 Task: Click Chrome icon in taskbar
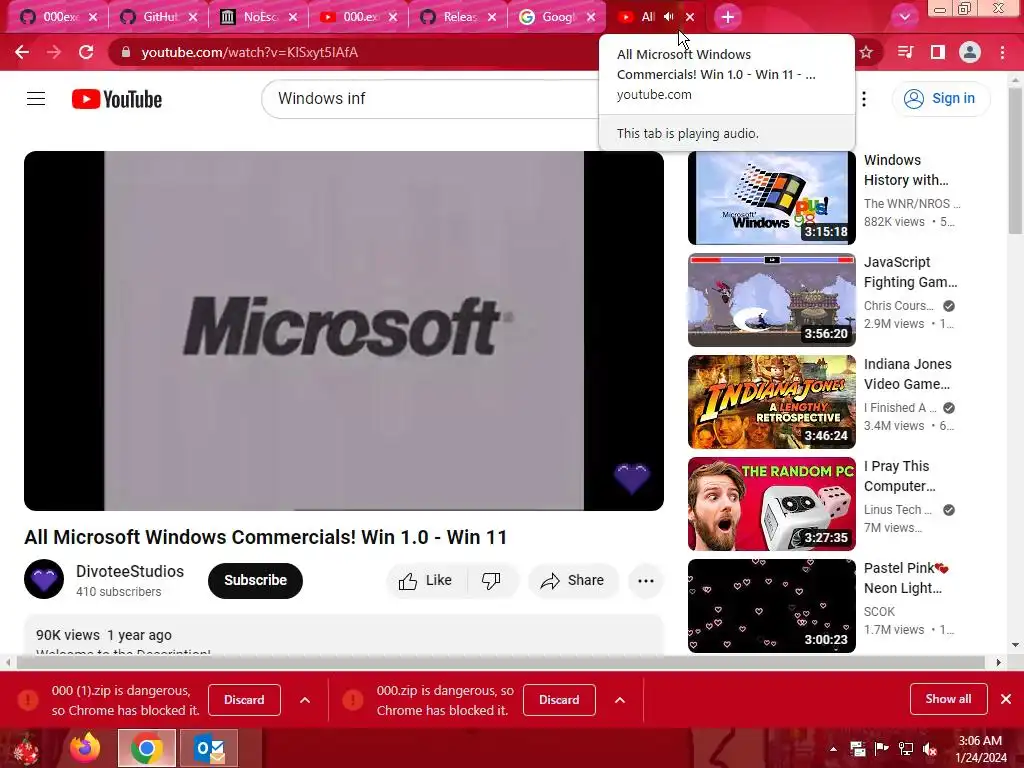(x=147, y=748)
